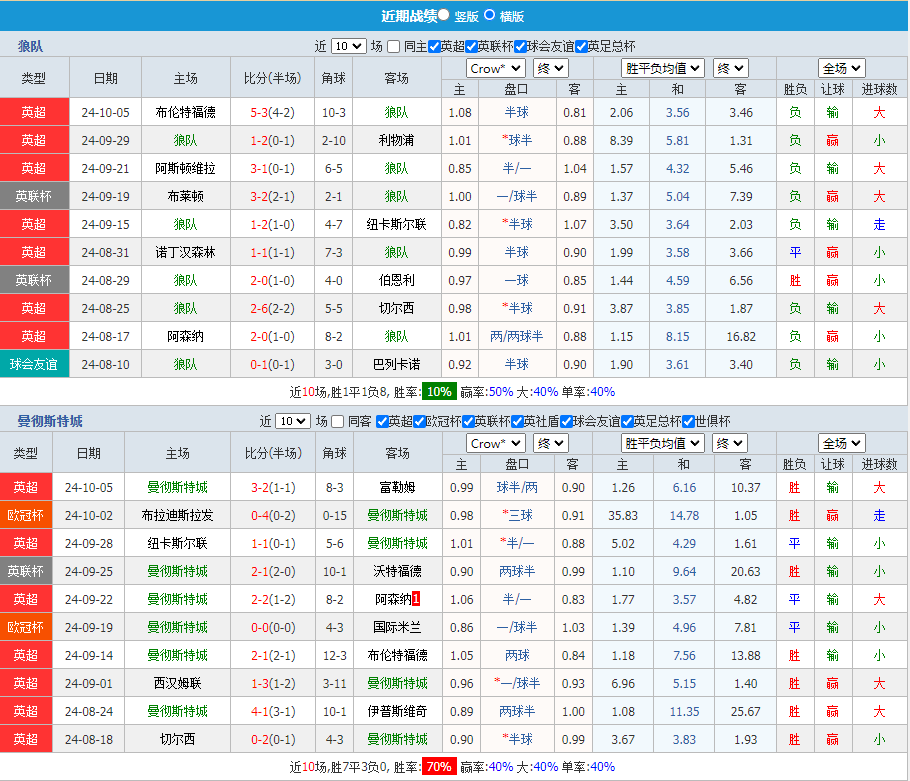
Task: Click the 富勒姆 opponent entry
Action: point(397,487)
